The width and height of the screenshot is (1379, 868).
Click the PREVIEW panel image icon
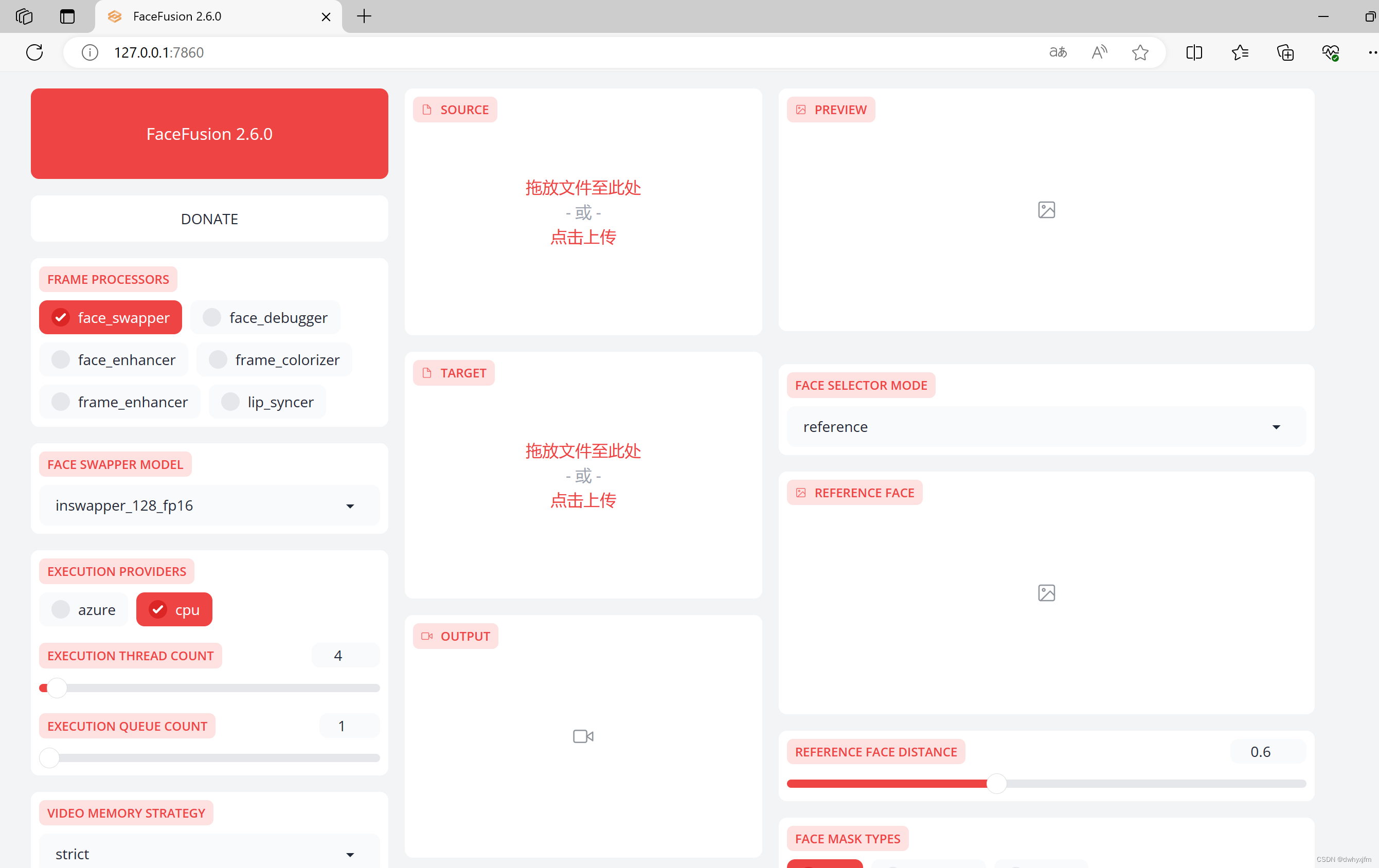1046,209
